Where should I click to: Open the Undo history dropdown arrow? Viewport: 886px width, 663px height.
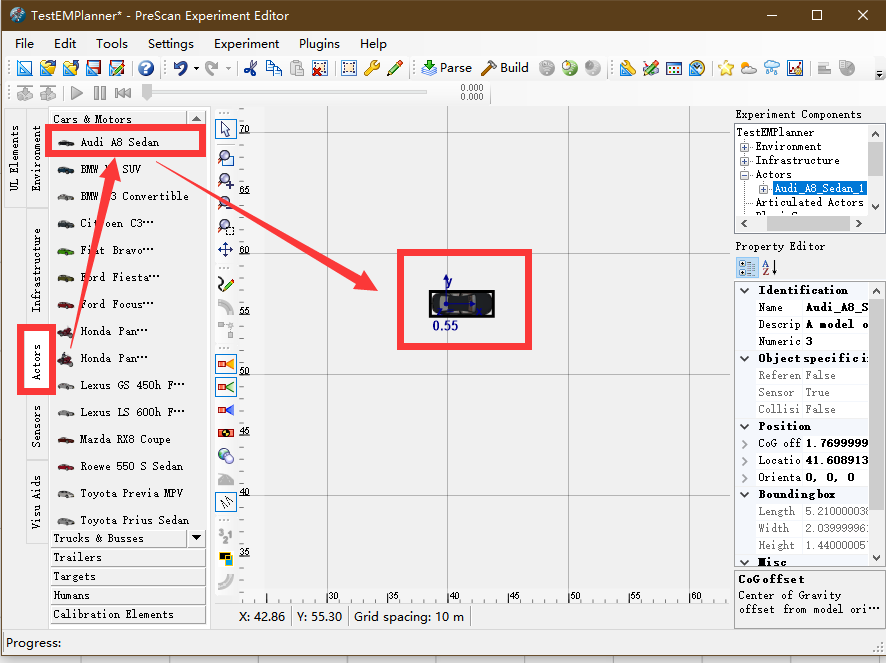coord(196,68)
